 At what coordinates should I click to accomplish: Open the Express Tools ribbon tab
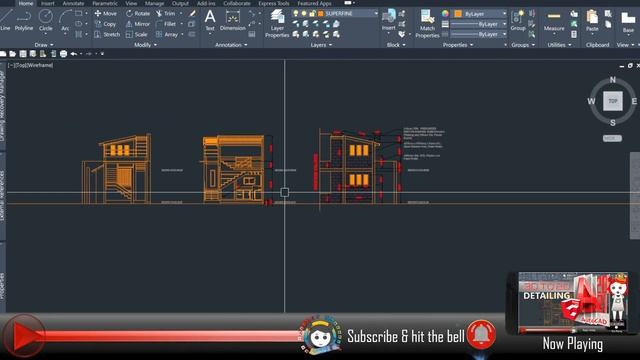coord(273,3)
